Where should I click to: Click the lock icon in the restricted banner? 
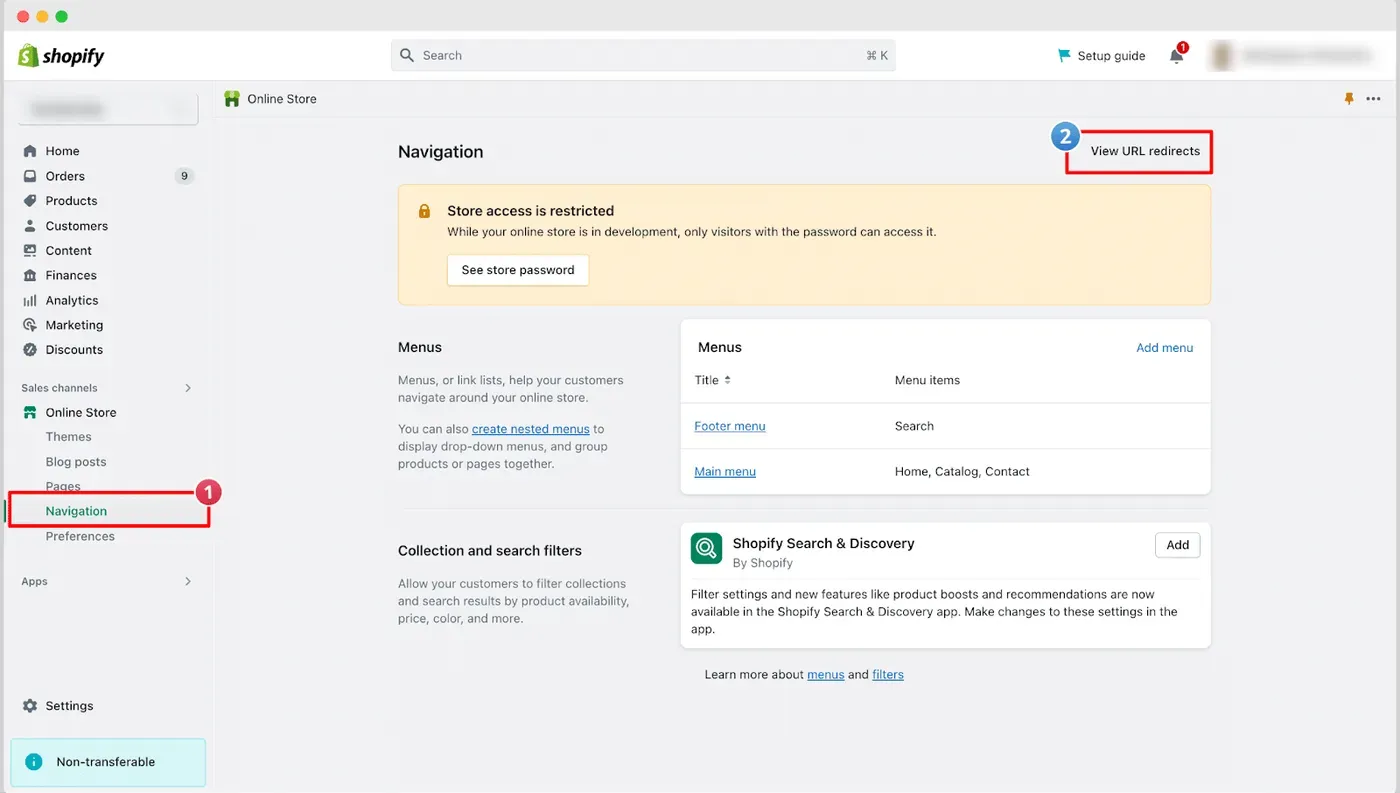pyautogui.click(x=425, y=211)
